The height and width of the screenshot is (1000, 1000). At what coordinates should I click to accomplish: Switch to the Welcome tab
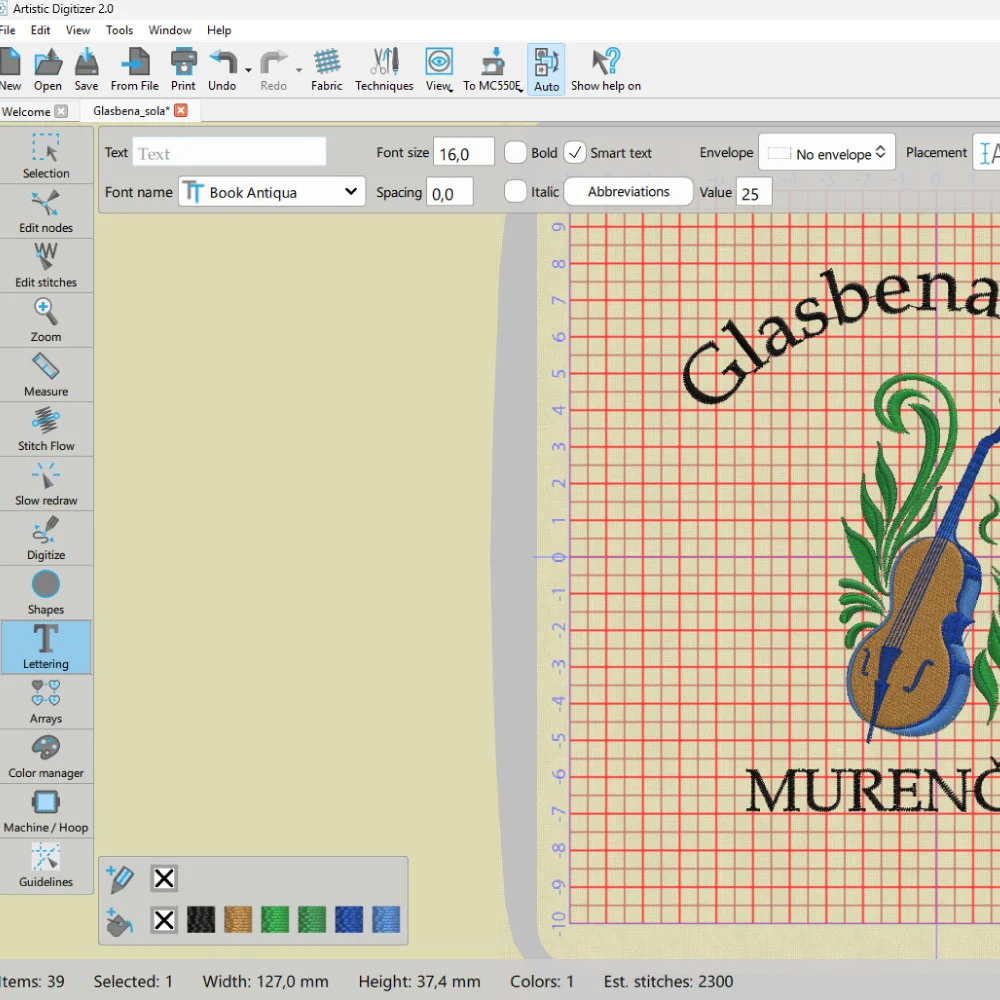(26, 111)
